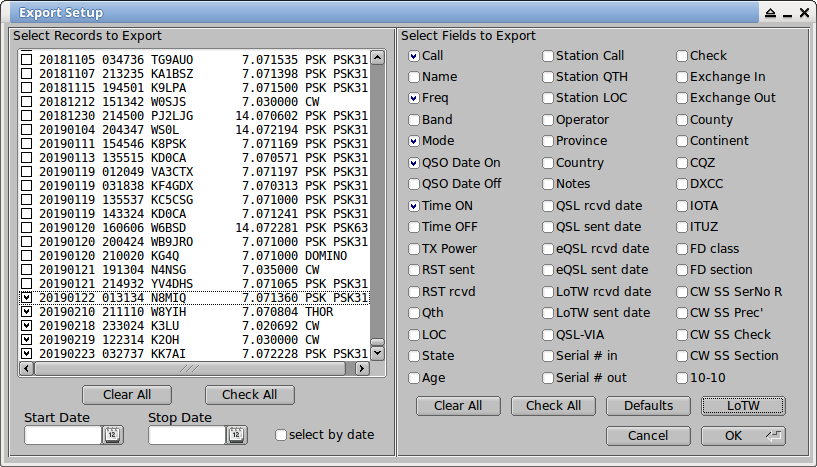
Task: Toggle the select by date checkbox
Action: [x=281, y=435]
